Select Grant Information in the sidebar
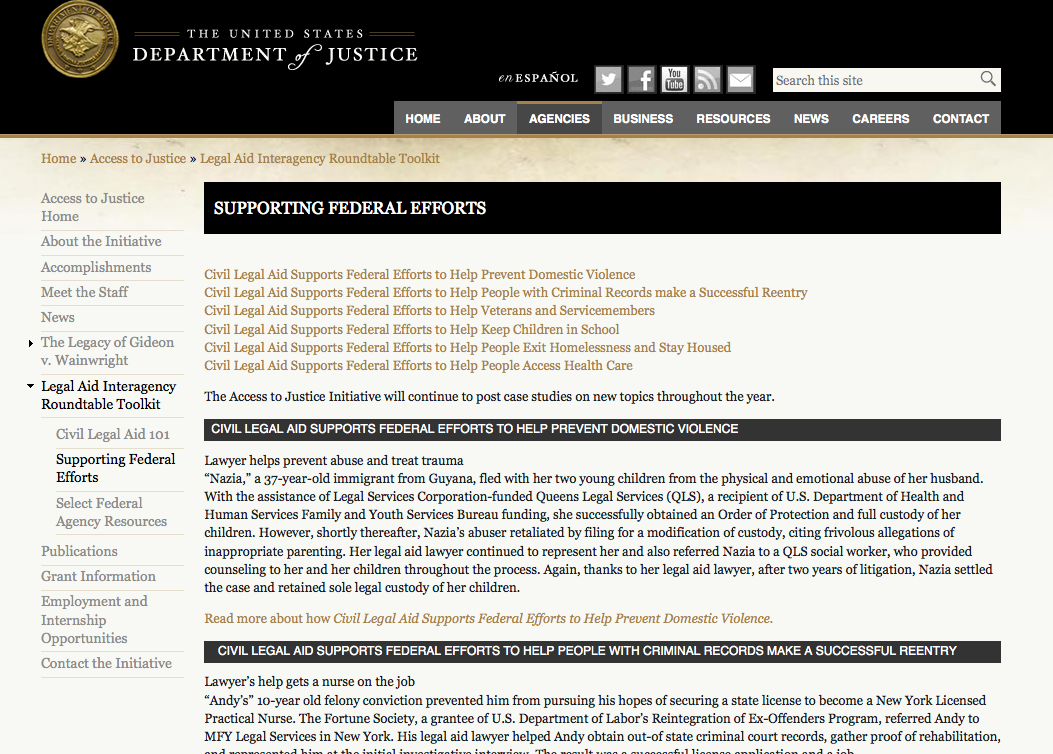The width and height of the screenshot is (1053, 754). click(x=98, y=576)
